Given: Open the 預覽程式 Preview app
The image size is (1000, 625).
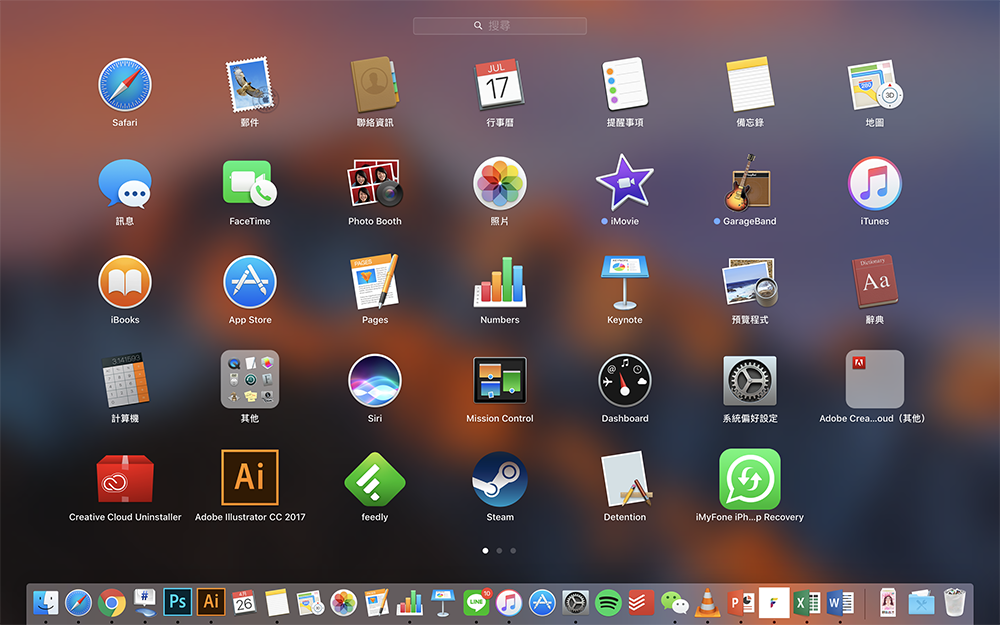Looking at the screenshot, I should 750,282.
